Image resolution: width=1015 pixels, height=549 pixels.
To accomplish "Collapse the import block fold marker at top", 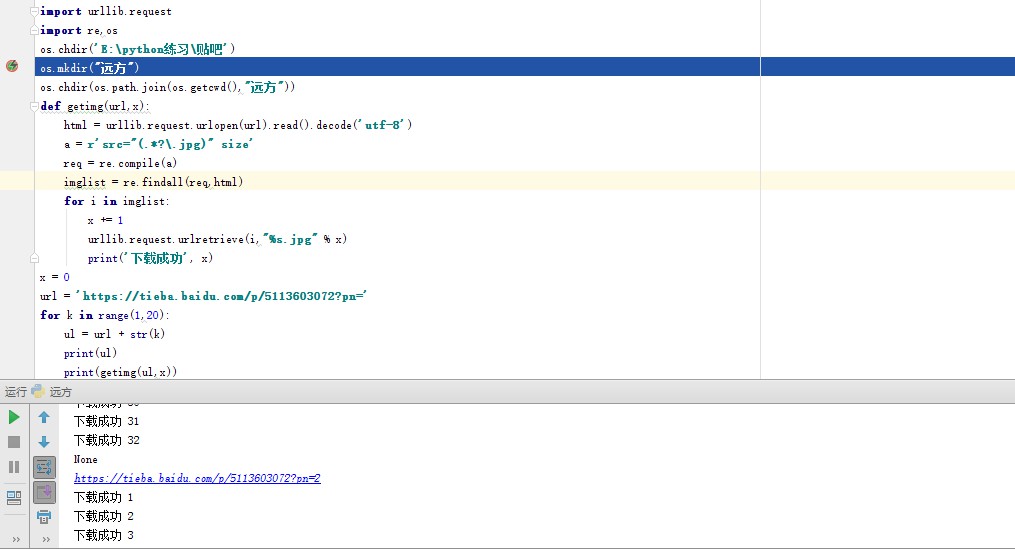I will click(x=33, y=11).
